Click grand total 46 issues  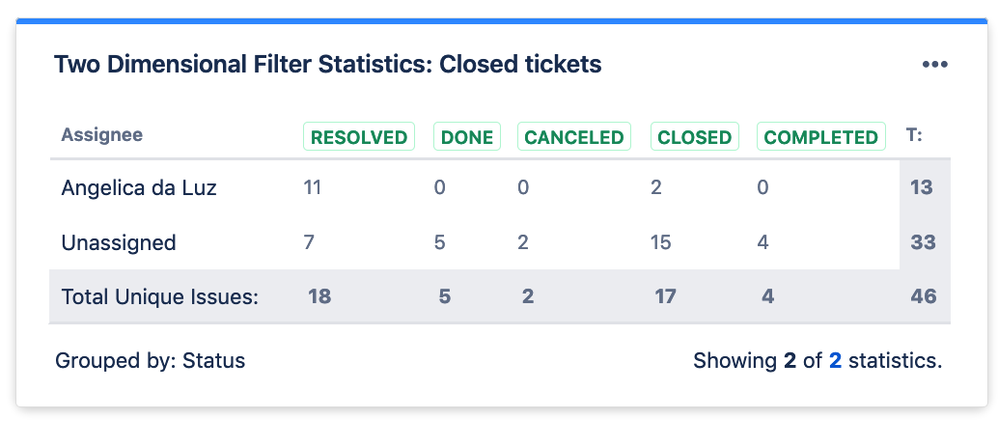(x=924, y=297)
